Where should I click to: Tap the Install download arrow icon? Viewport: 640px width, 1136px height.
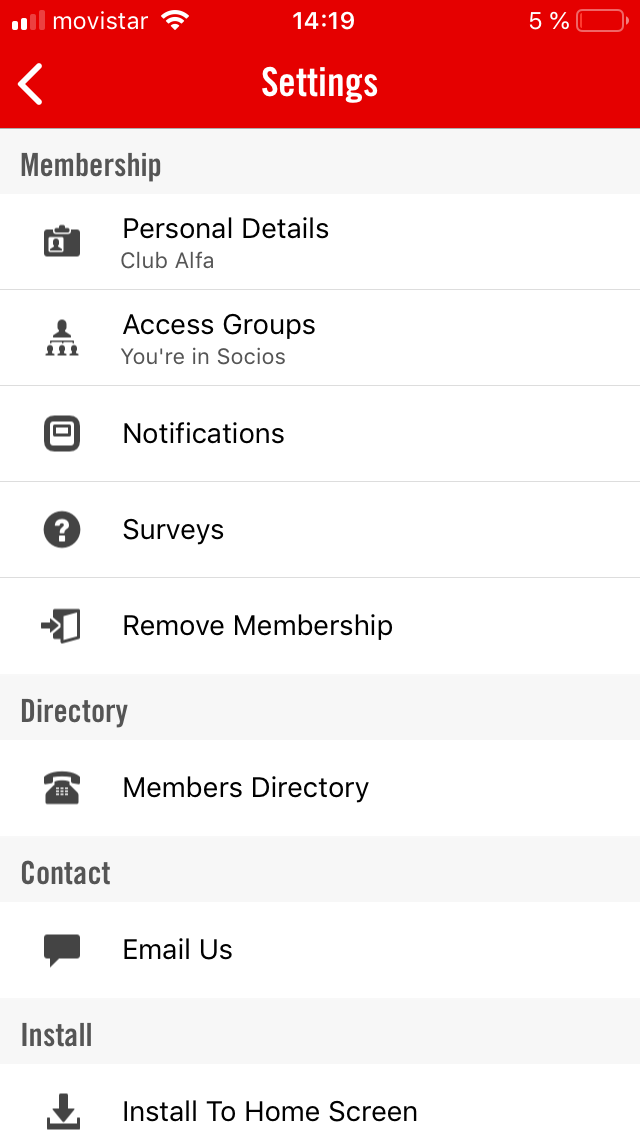pyautogui.click(x=62, y=1110)
